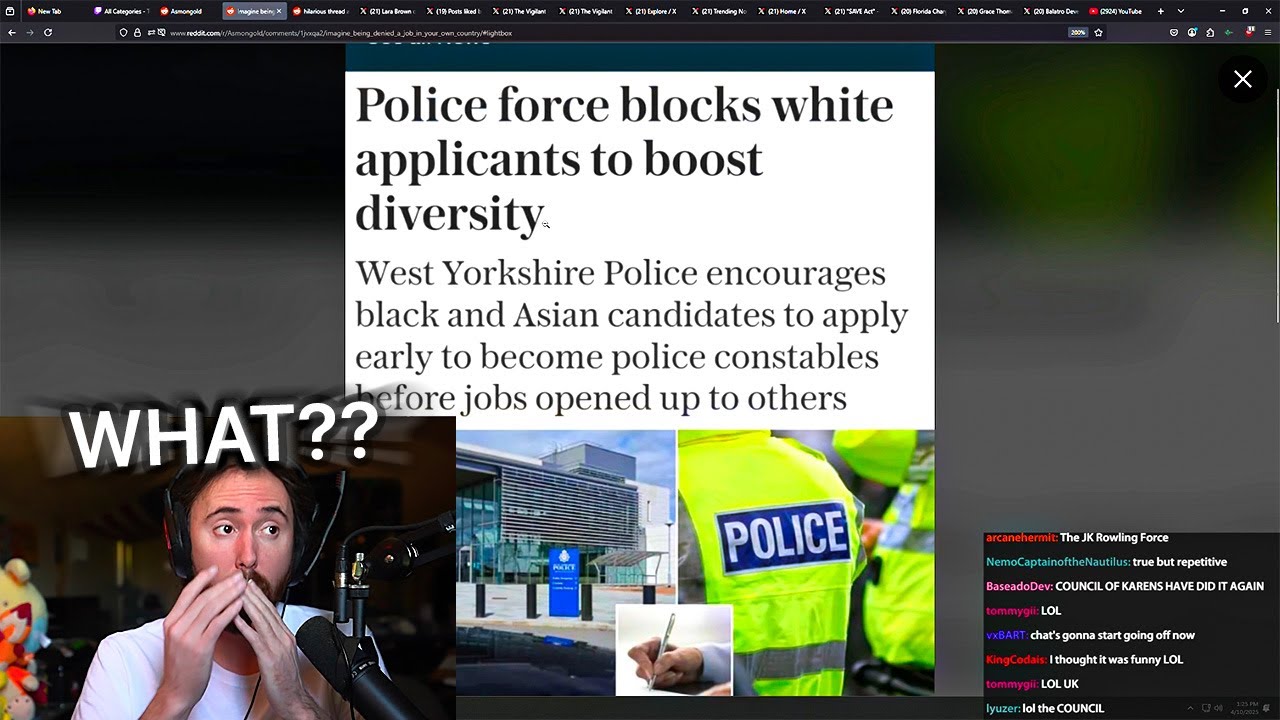Bookmark the page with the star icon
Viewport: 1280px width, 720px height.
click(1099, 32)
